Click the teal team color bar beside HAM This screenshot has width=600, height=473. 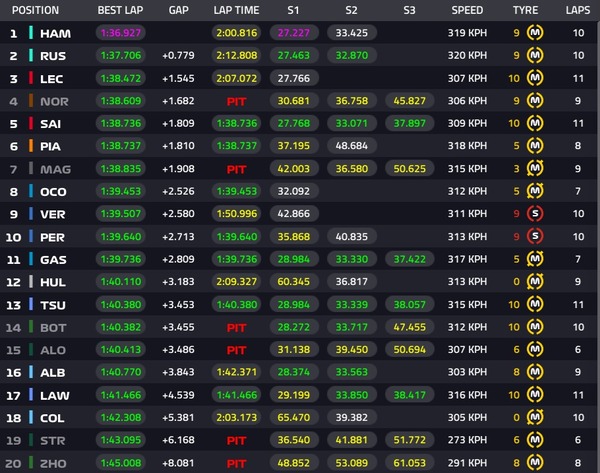pos(31,33)
